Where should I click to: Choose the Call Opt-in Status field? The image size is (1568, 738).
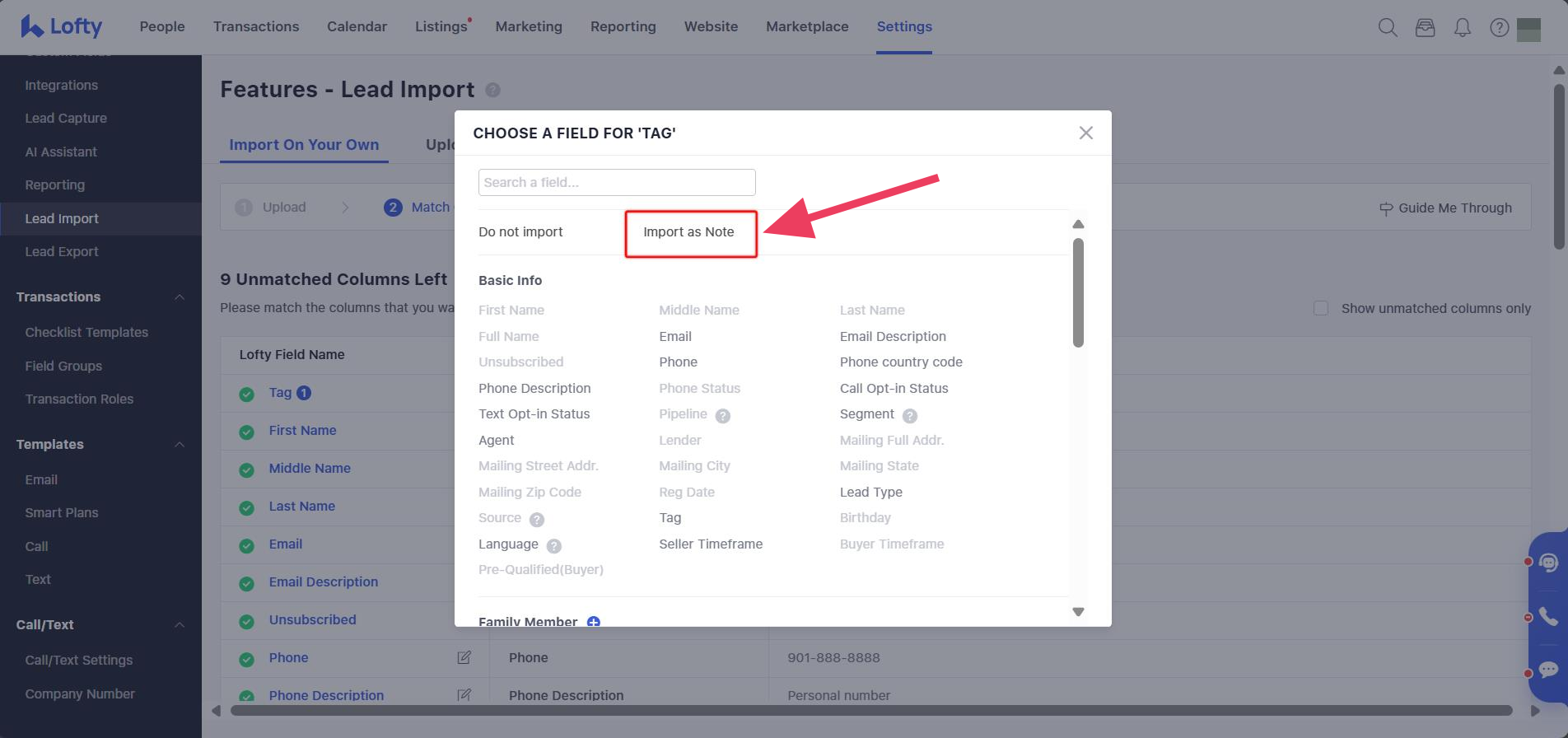click(894, 388)
